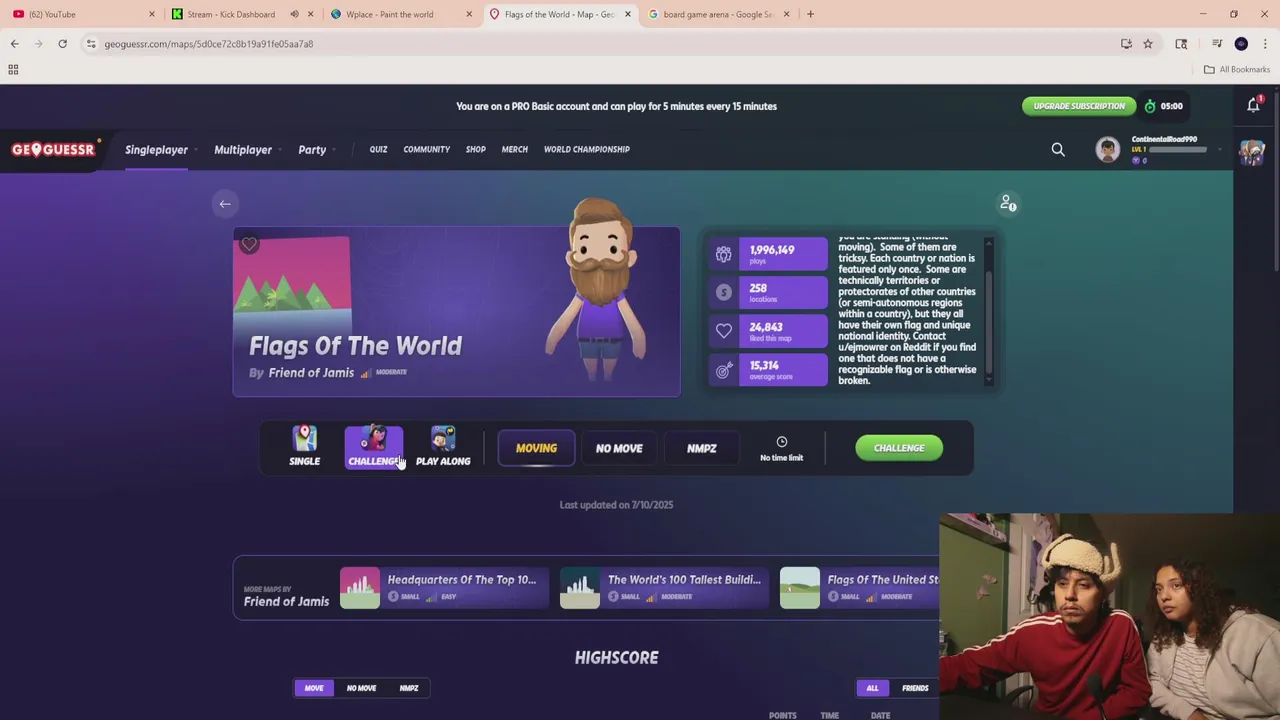This screenshot has height=720, width=1280.
Task: Click the Headquarters map thumbnail
Action: click(360, 588)
